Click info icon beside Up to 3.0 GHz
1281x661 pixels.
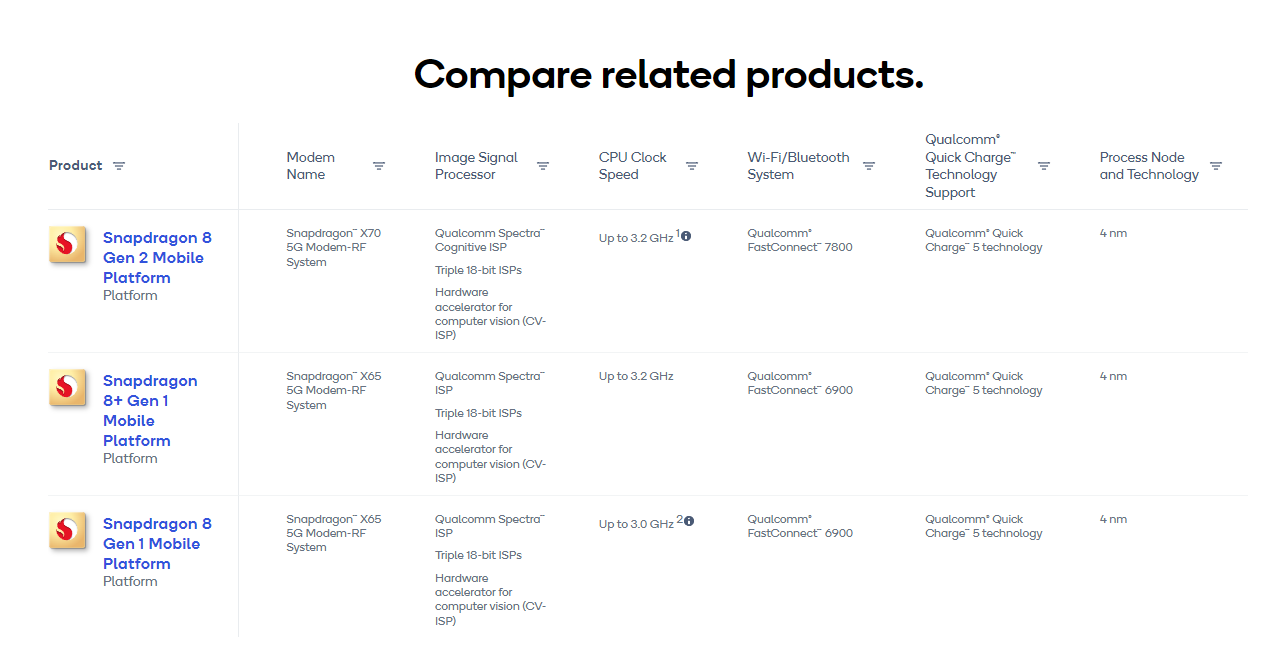[x=689, y=521]
